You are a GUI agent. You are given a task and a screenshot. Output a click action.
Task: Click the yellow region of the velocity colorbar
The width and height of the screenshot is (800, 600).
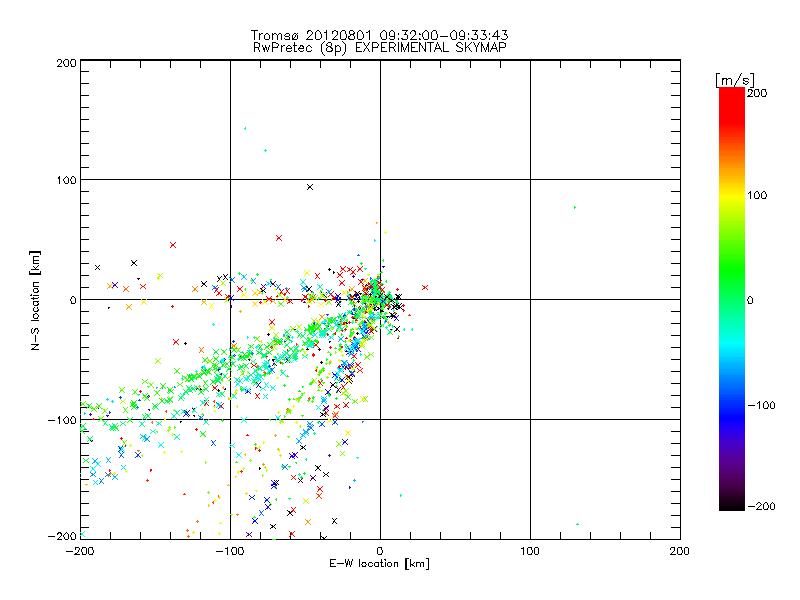click(x=732, y=196)
